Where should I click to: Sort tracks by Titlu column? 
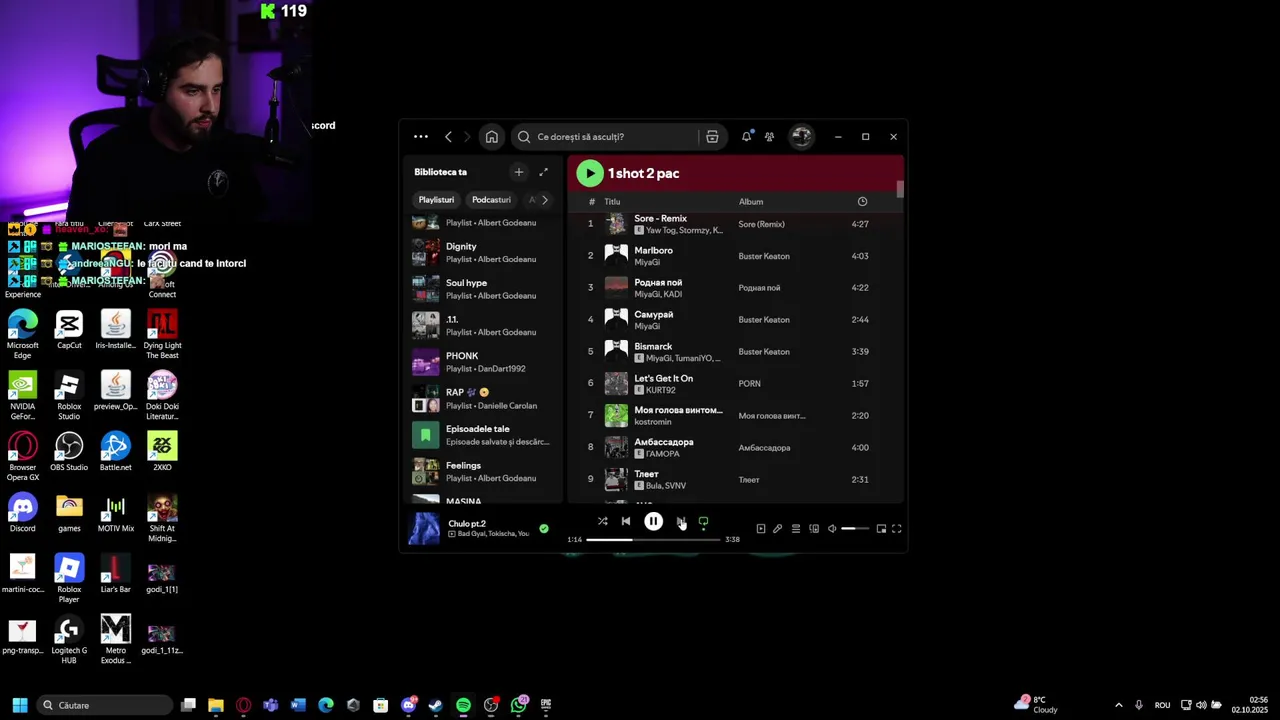[612, 202]
